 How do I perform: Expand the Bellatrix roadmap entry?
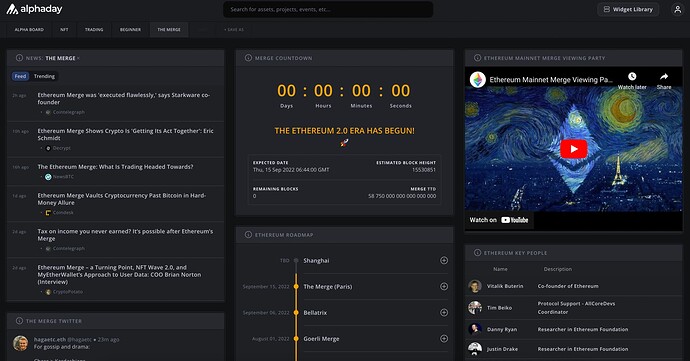444,313
